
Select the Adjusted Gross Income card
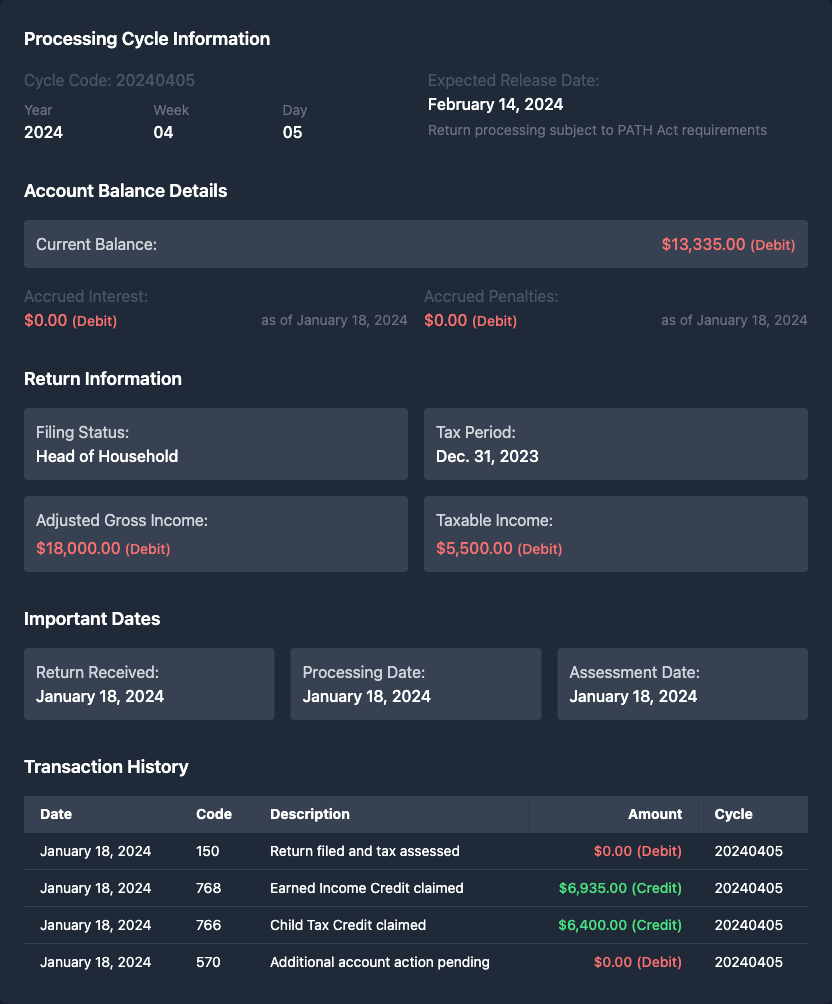pyautogui.click(x=215, y=534)
